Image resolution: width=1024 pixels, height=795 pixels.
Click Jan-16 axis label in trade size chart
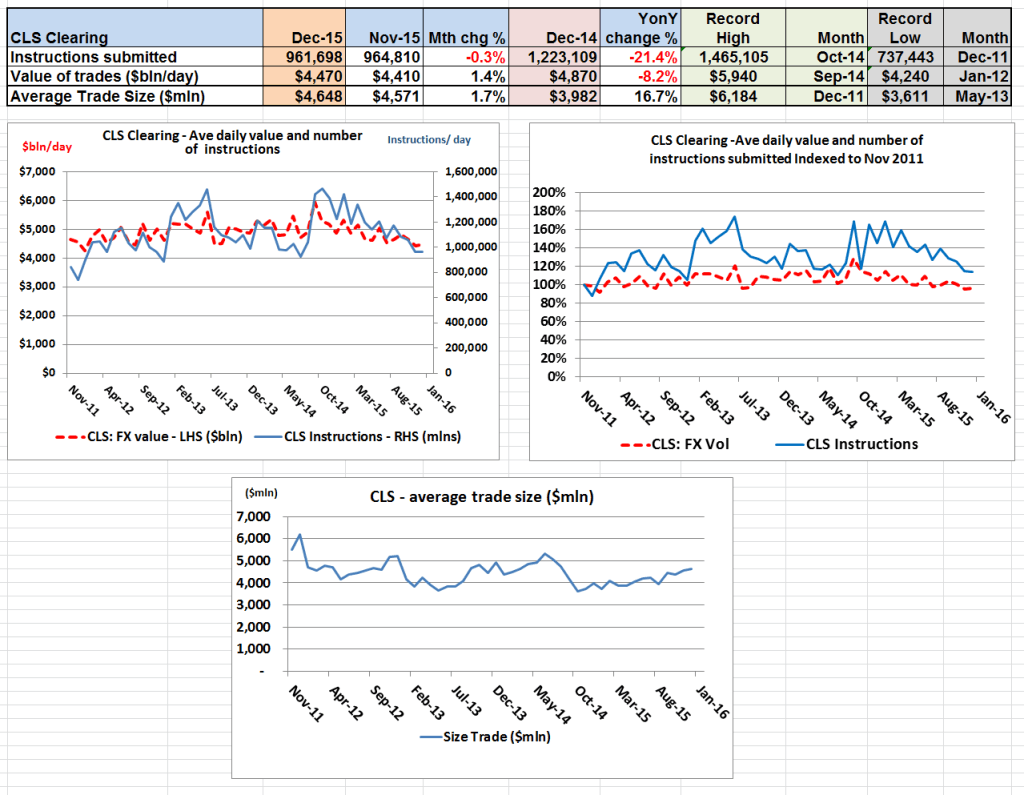712,702
